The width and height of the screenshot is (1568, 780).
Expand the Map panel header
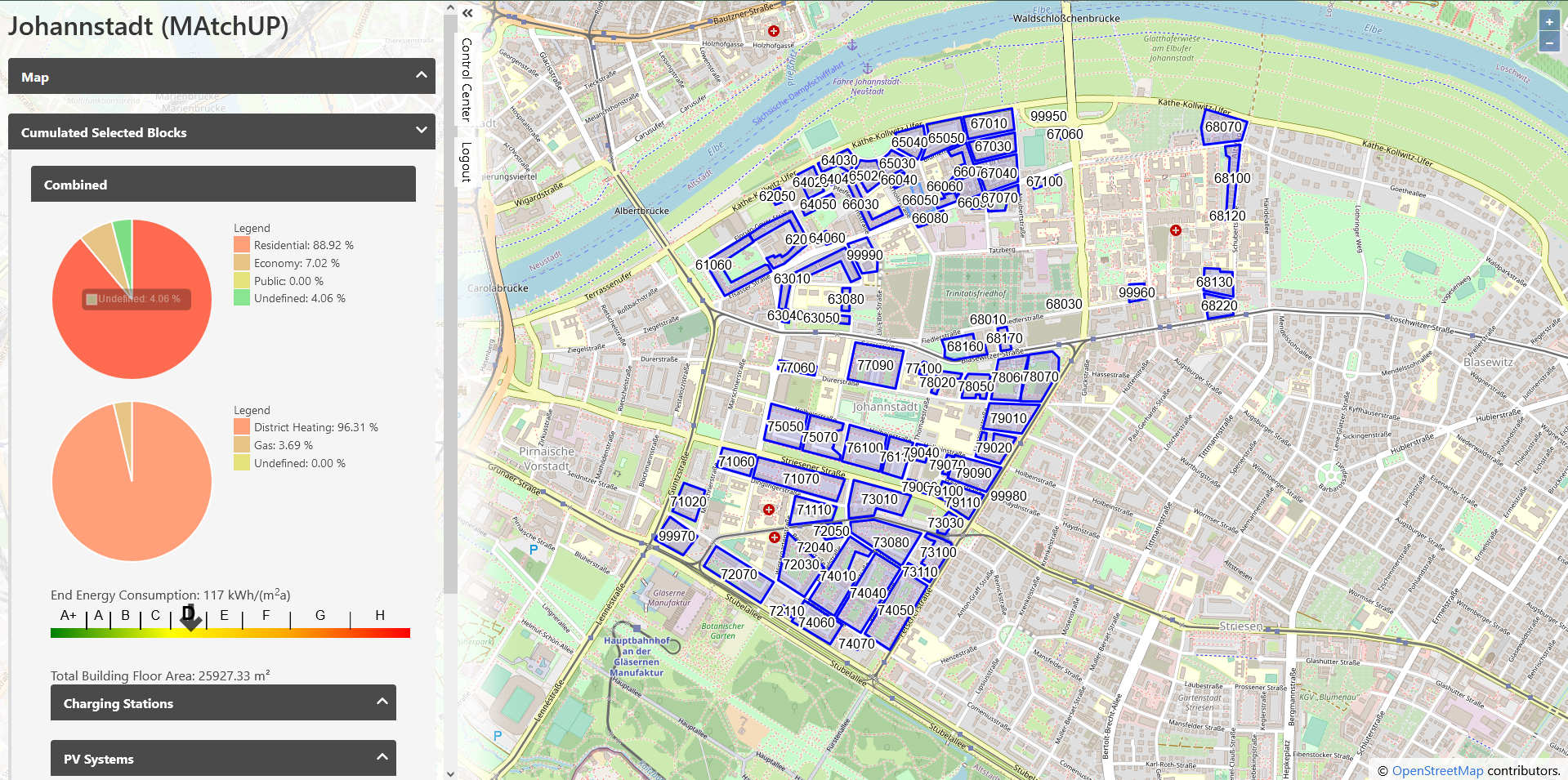[221, 76]
